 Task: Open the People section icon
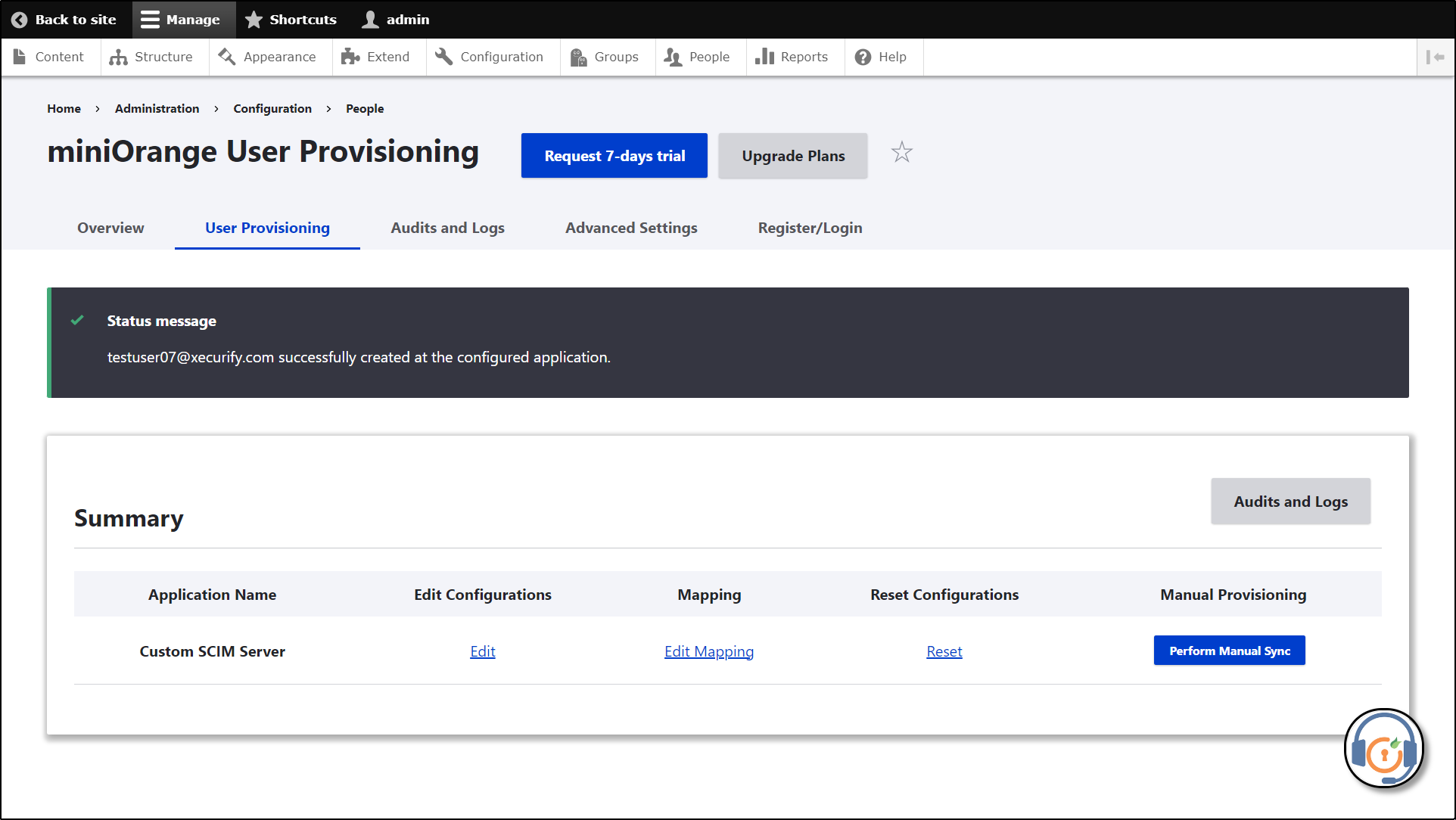click(670, 56)
